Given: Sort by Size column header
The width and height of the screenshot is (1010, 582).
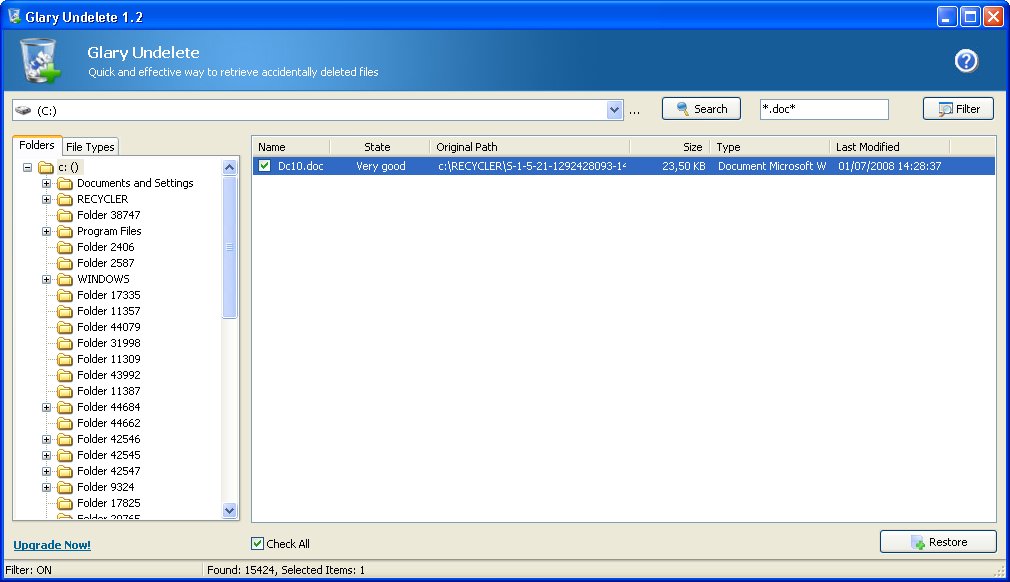Looking at the screenshot, I should point(669,147).
